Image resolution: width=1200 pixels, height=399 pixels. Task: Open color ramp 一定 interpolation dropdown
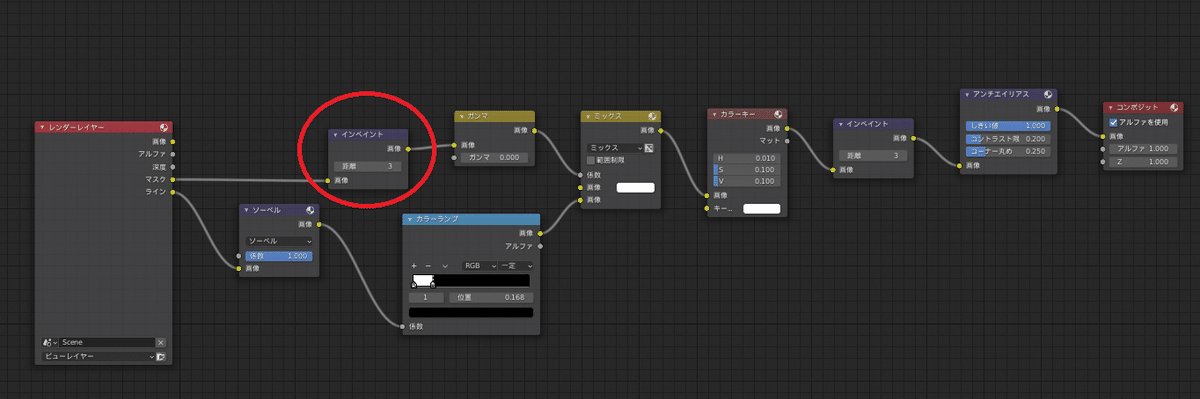pyautogui.click(x=516, y=266)
